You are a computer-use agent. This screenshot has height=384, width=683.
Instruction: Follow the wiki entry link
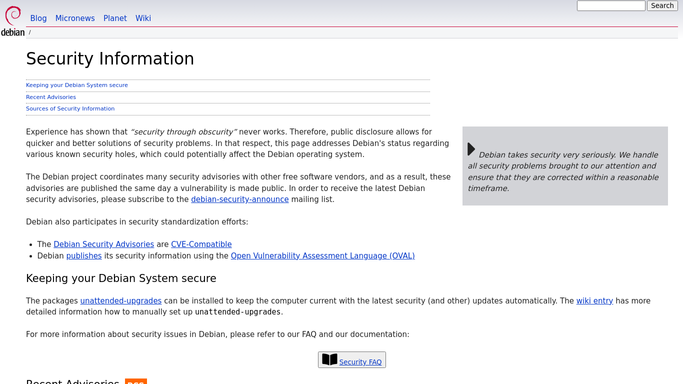(x=595, y=301)
